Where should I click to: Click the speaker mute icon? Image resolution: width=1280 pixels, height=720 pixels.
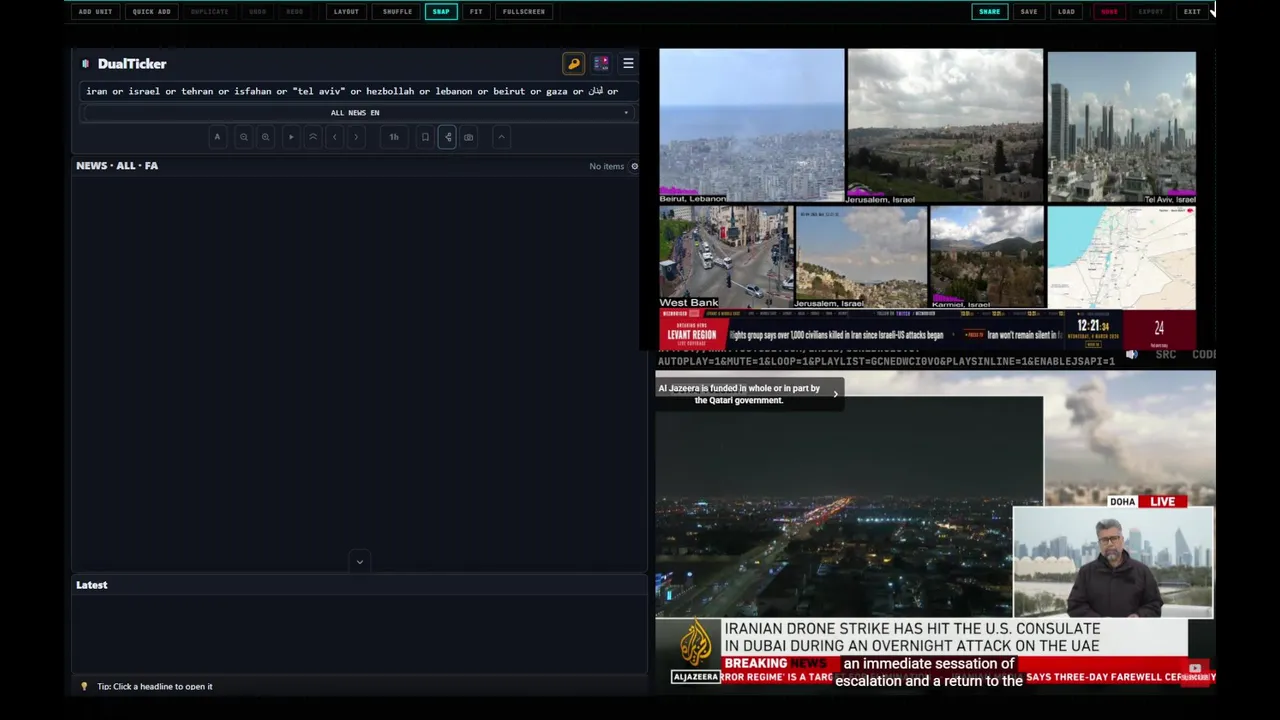[x=1132, y=355]
